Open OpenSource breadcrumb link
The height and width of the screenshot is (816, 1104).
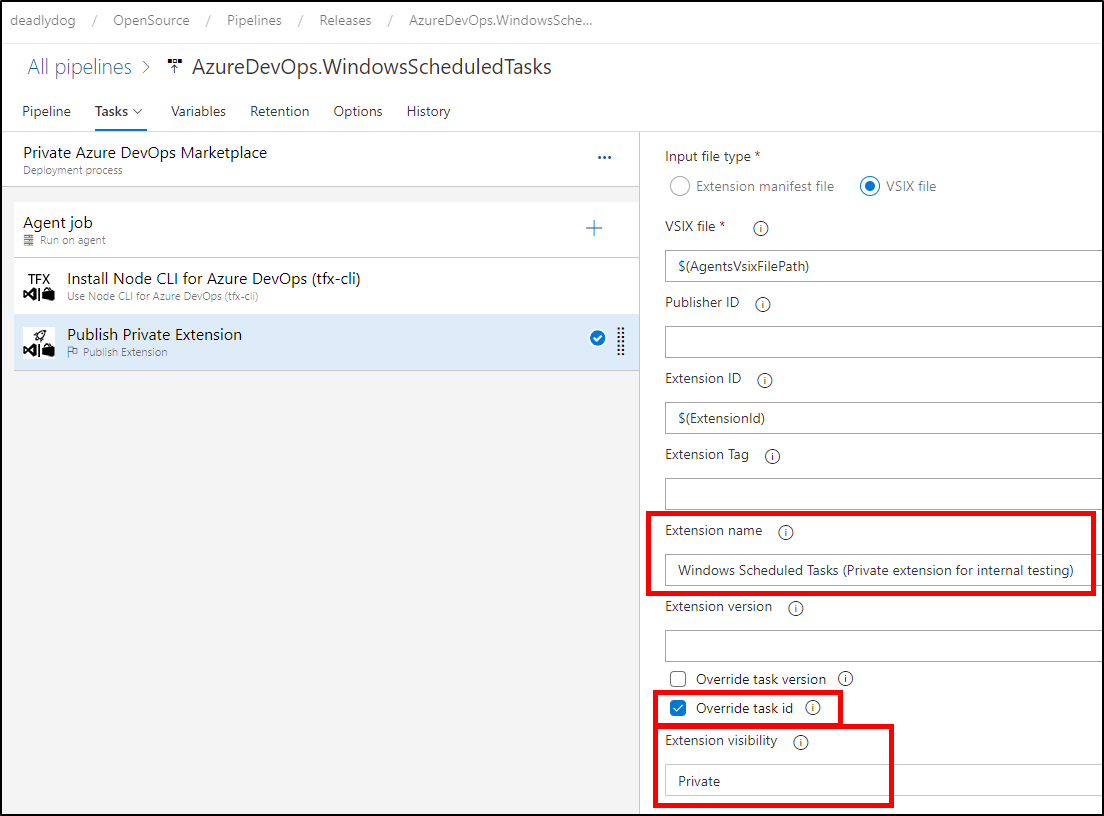coord(151,20)
